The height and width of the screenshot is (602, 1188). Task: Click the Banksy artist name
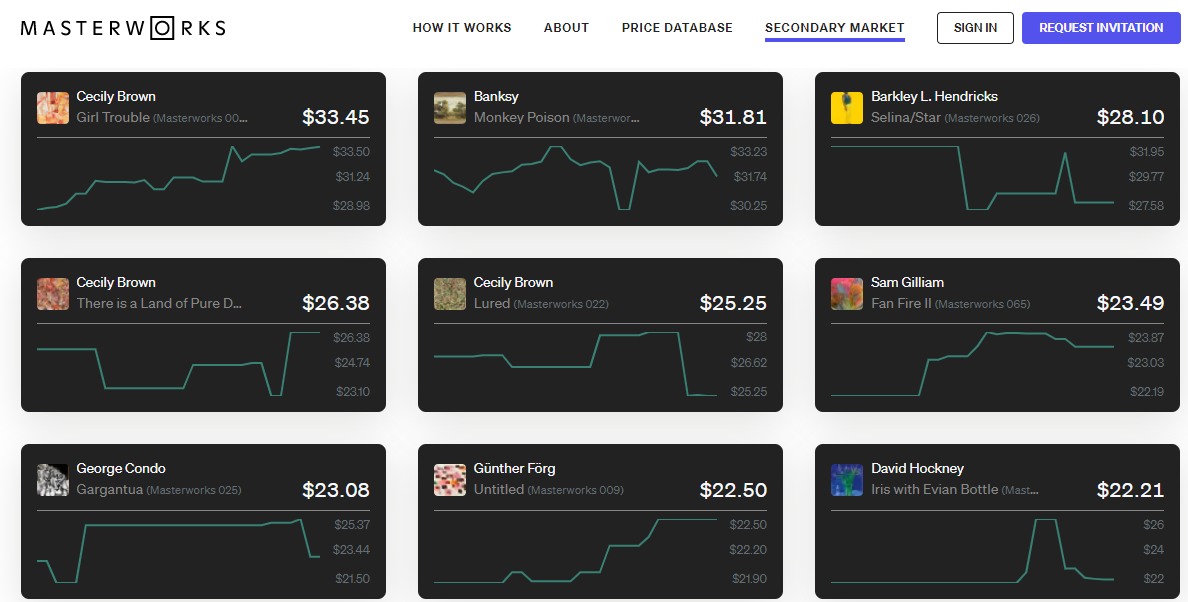click(496, 96)
